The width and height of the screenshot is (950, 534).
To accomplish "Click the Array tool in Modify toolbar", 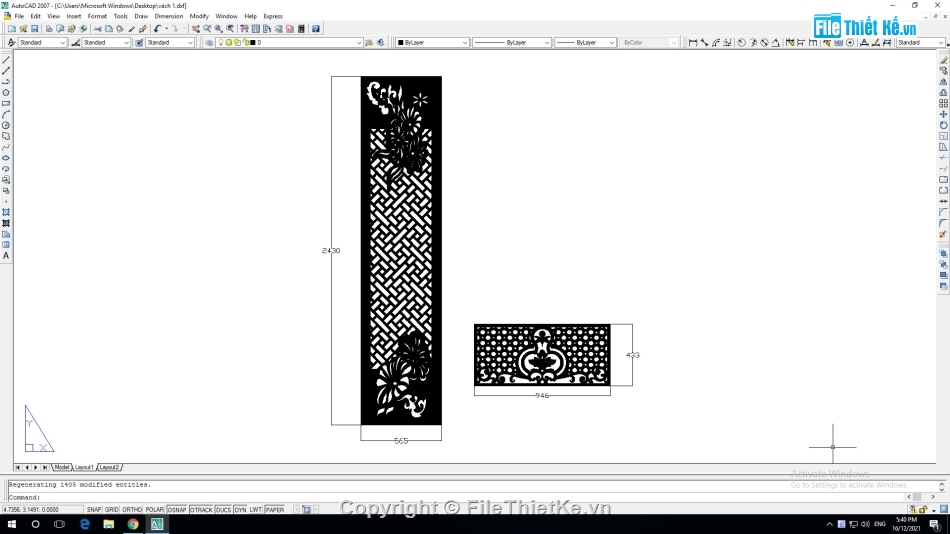I will 943,104.
